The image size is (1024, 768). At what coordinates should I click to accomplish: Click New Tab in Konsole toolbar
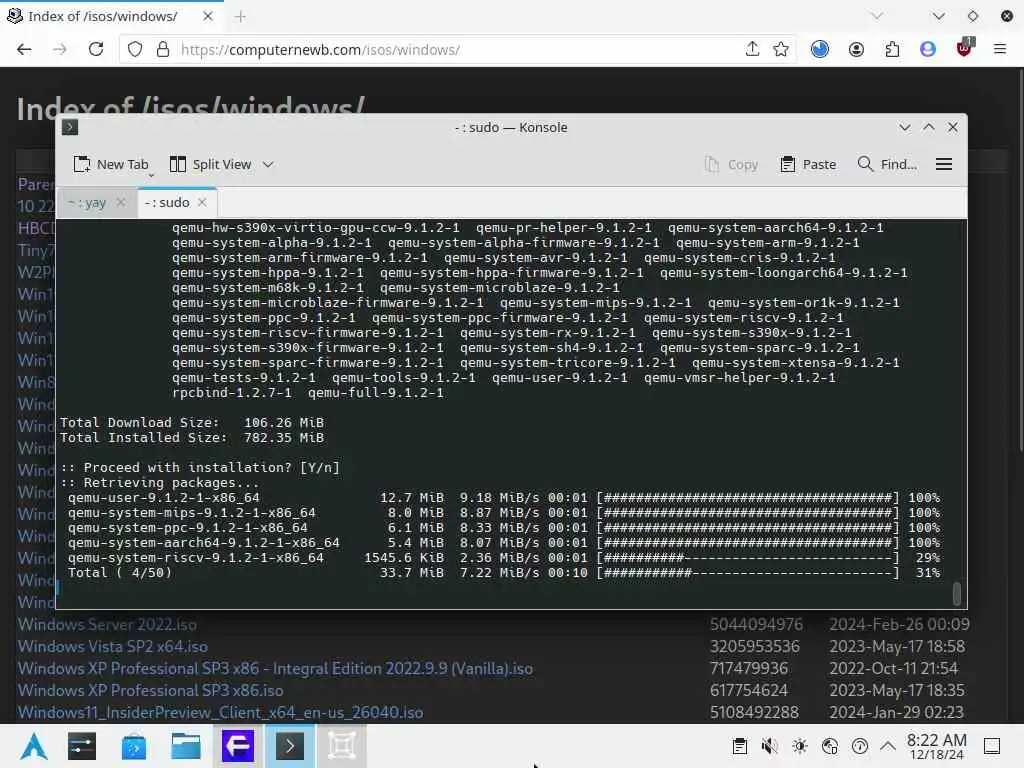[111, 165]
